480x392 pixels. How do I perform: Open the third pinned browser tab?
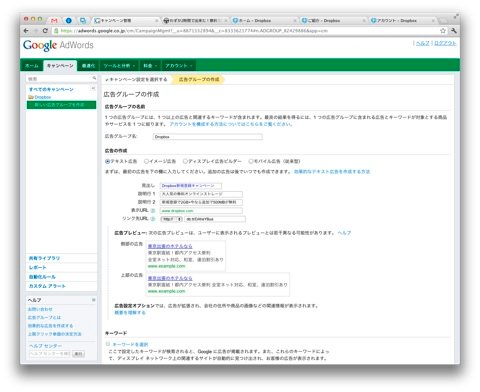pos(83,21)
